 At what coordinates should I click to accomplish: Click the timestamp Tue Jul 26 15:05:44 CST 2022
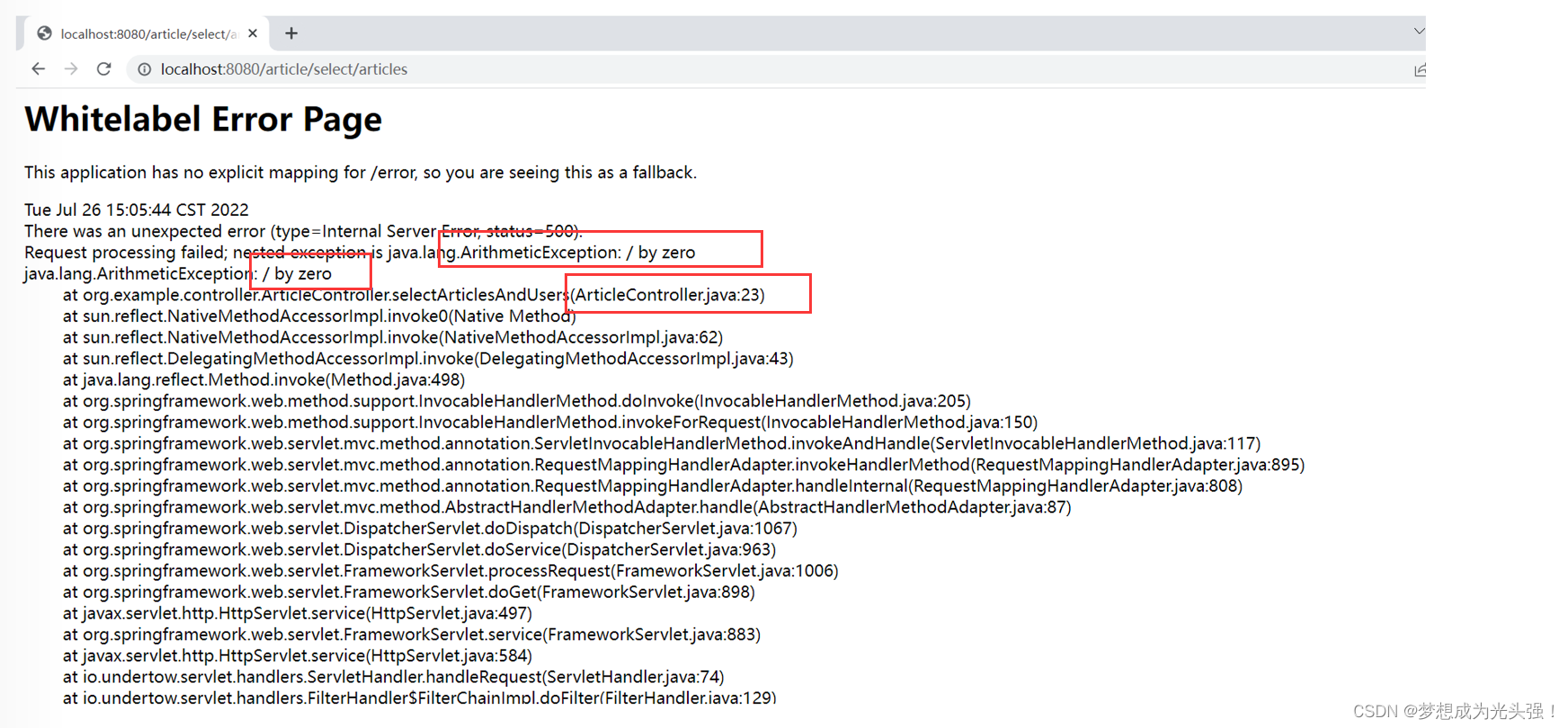coord(137,209)
